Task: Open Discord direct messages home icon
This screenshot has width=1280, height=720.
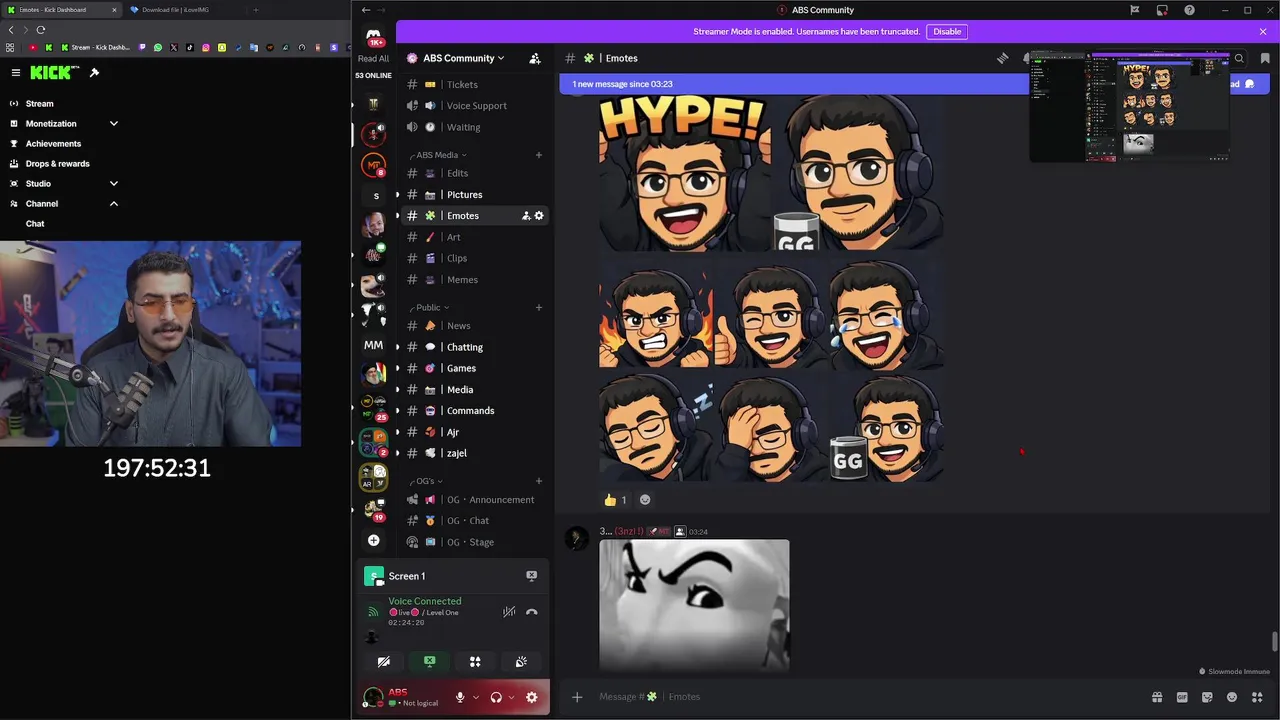Action: click(373, 36)
